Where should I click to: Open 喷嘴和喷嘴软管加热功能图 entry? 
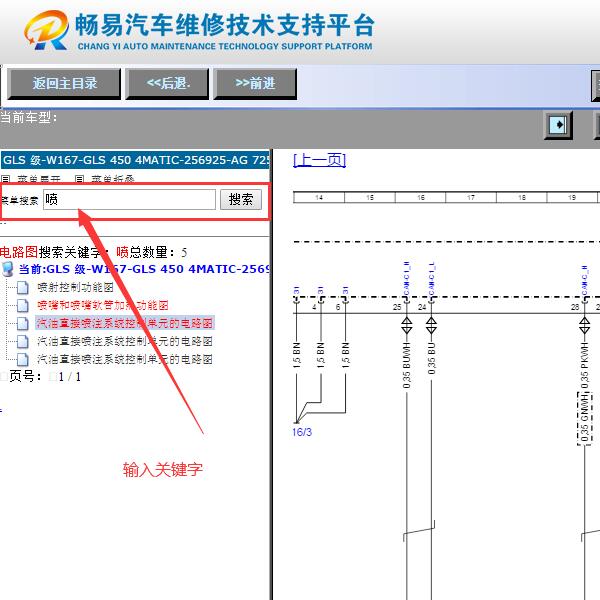(x=103, y=305)
